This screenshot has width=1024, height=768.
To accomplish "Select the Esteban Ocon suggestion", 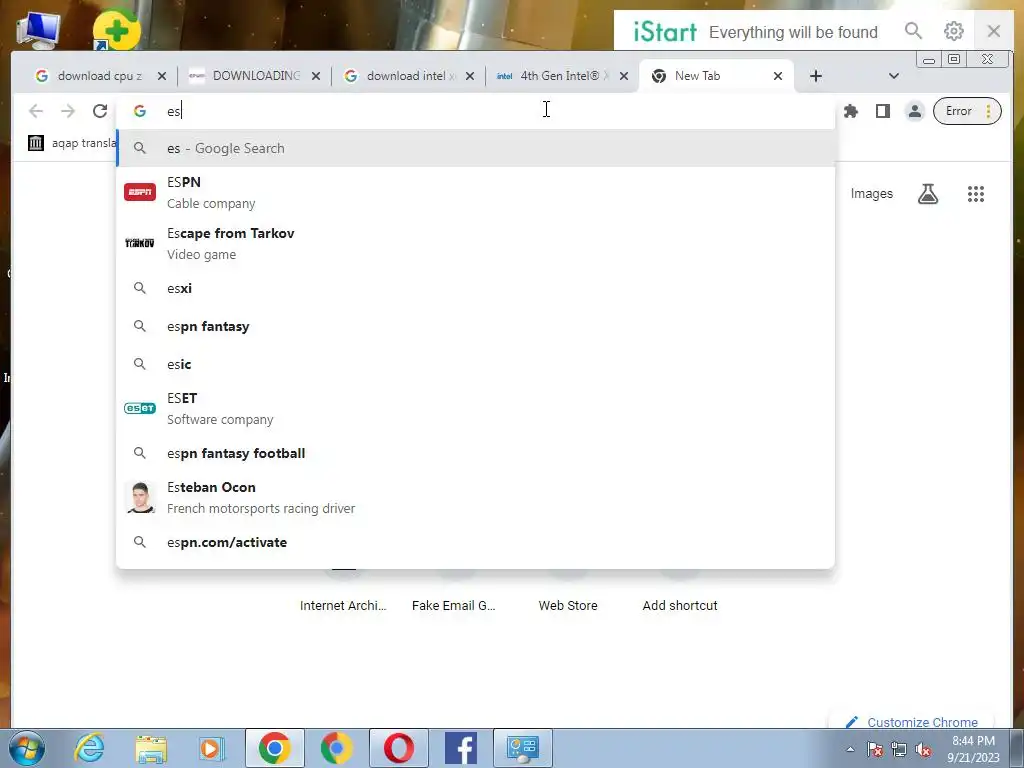I will pos(475,498).
